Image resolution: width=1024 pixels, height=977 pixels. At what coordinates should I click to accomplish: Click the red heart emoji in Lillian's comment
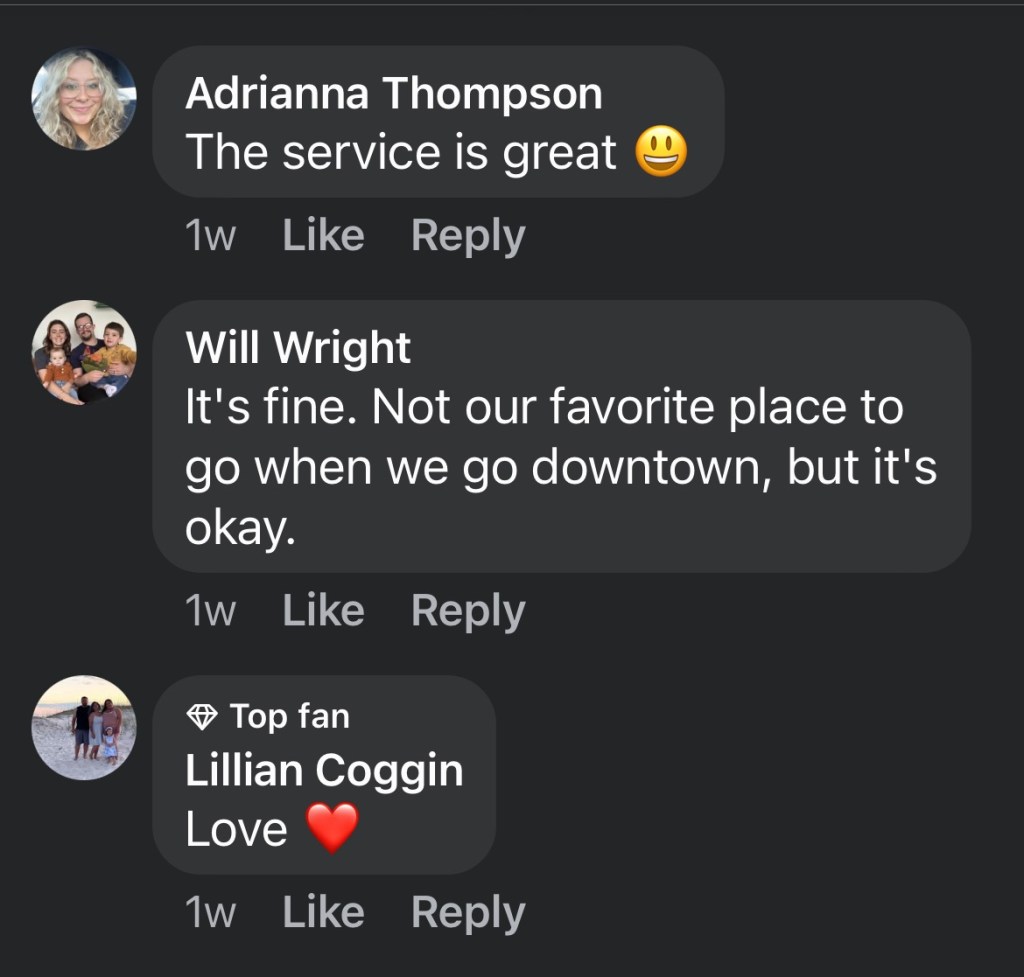coord(331,828)
